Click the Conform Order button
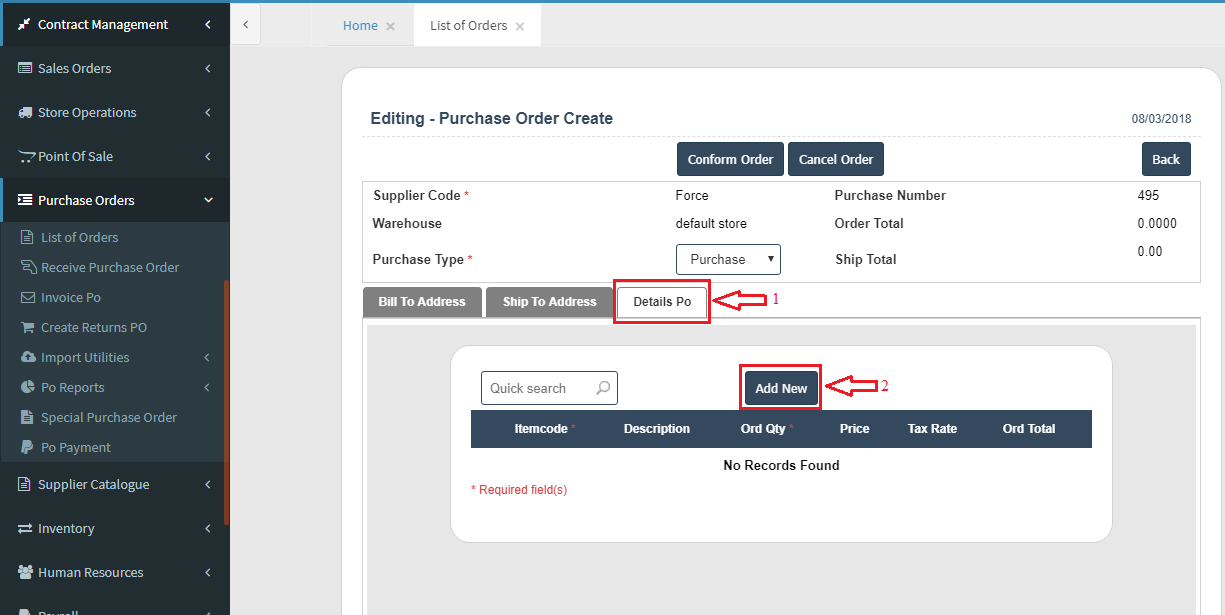 click(730, 159)
